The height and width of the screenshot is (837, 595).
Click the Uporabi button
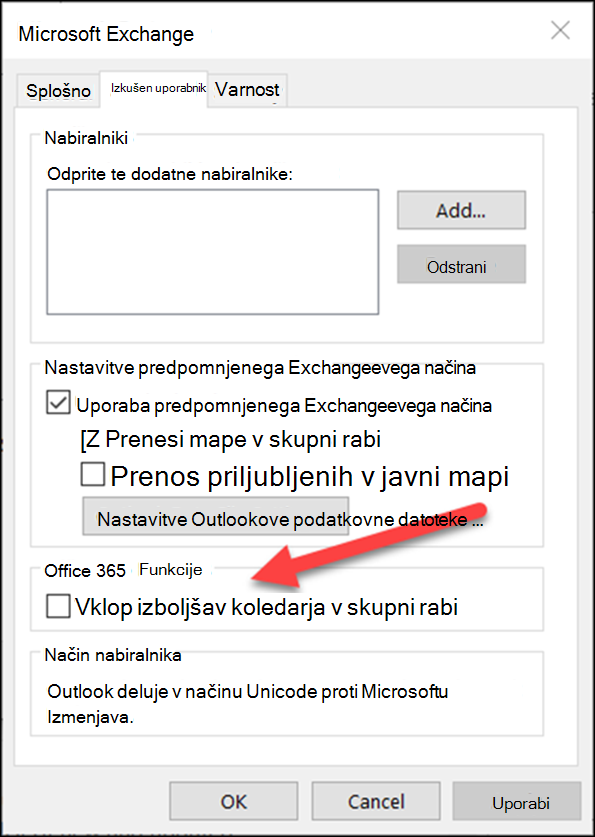coord(517,801)
